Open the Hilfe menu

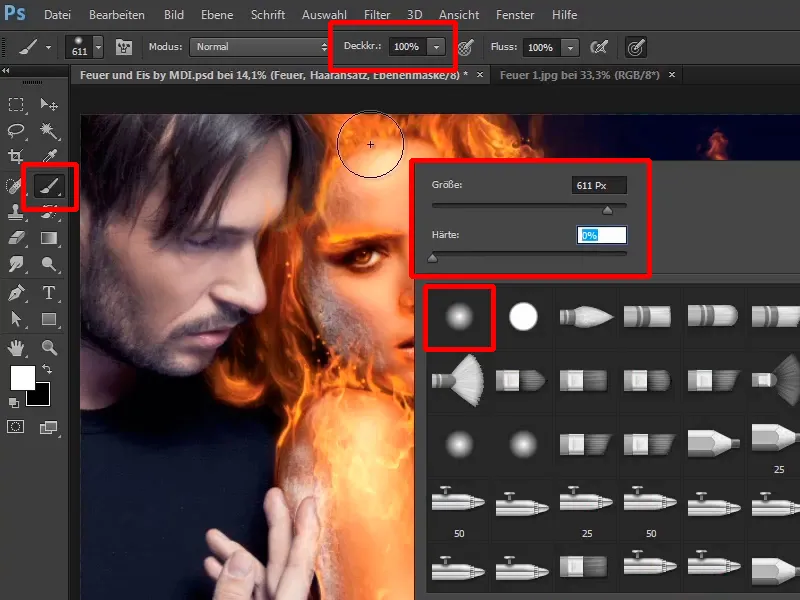click(x=564, y=15)
